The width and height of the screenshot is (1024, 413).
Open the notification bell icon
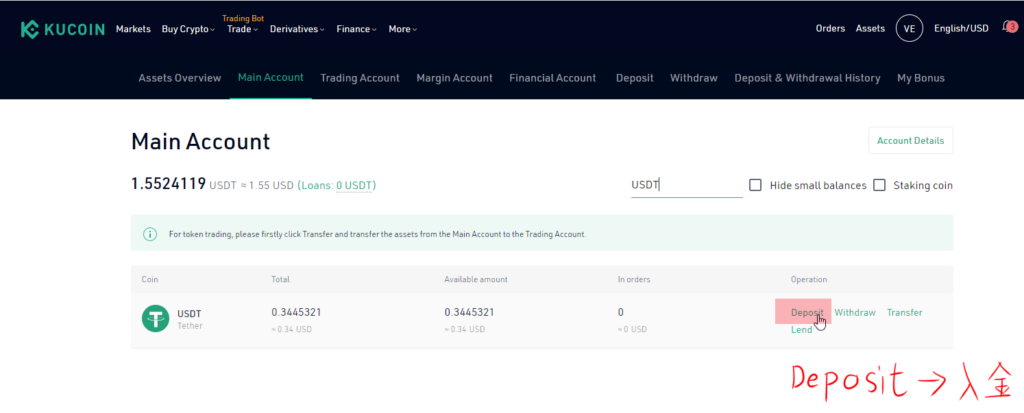1008,28
